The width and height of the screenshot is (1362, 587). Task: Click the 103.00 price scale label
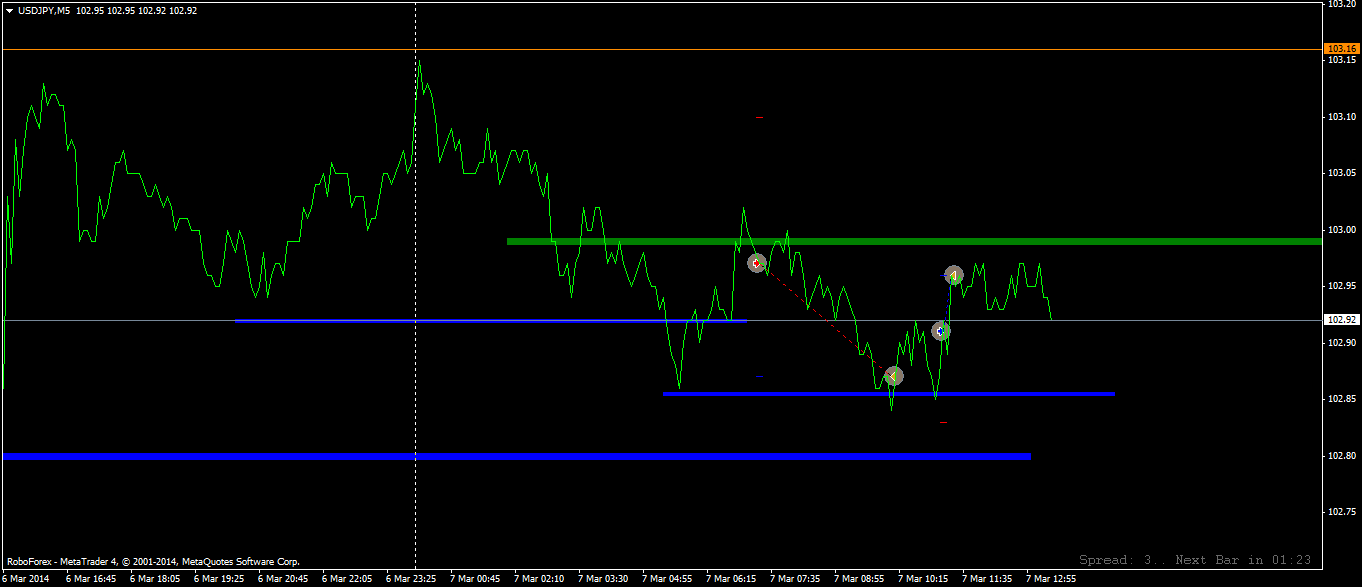(1340, 230)
